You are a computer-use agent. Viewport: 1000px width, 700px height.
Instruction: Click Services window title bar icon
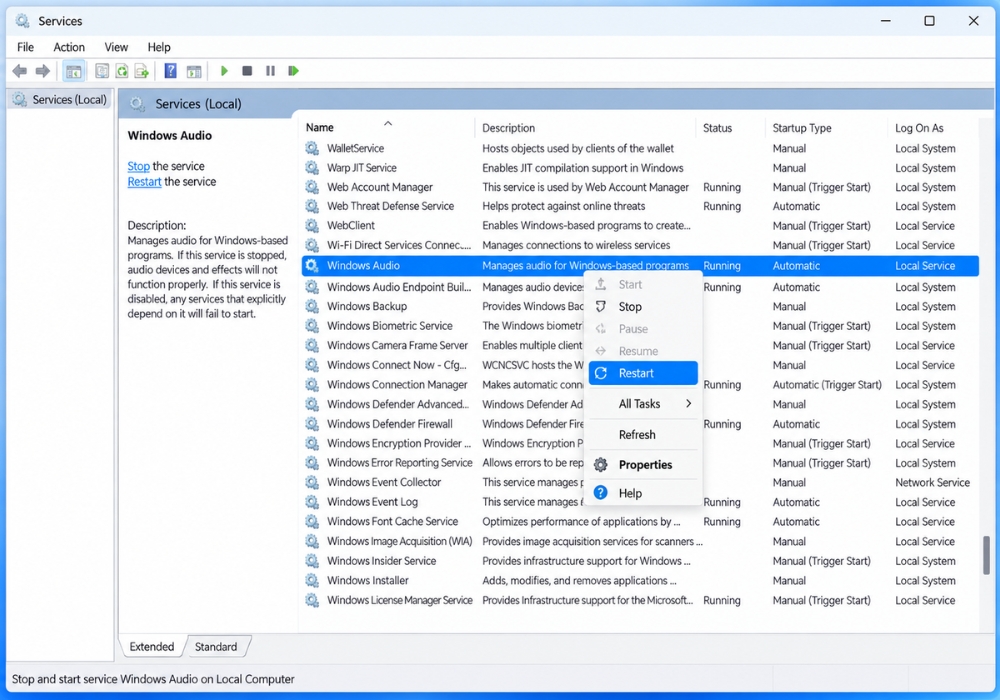coord(22,21)
